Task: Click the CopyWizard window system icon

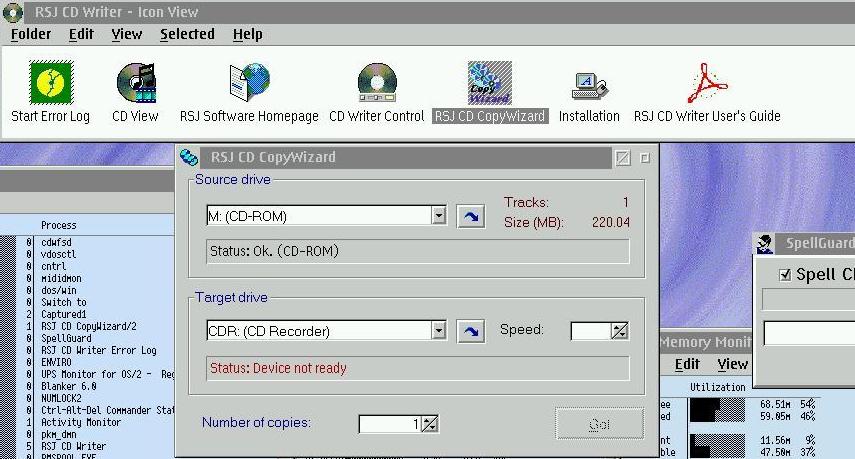Action: [189, 158]
